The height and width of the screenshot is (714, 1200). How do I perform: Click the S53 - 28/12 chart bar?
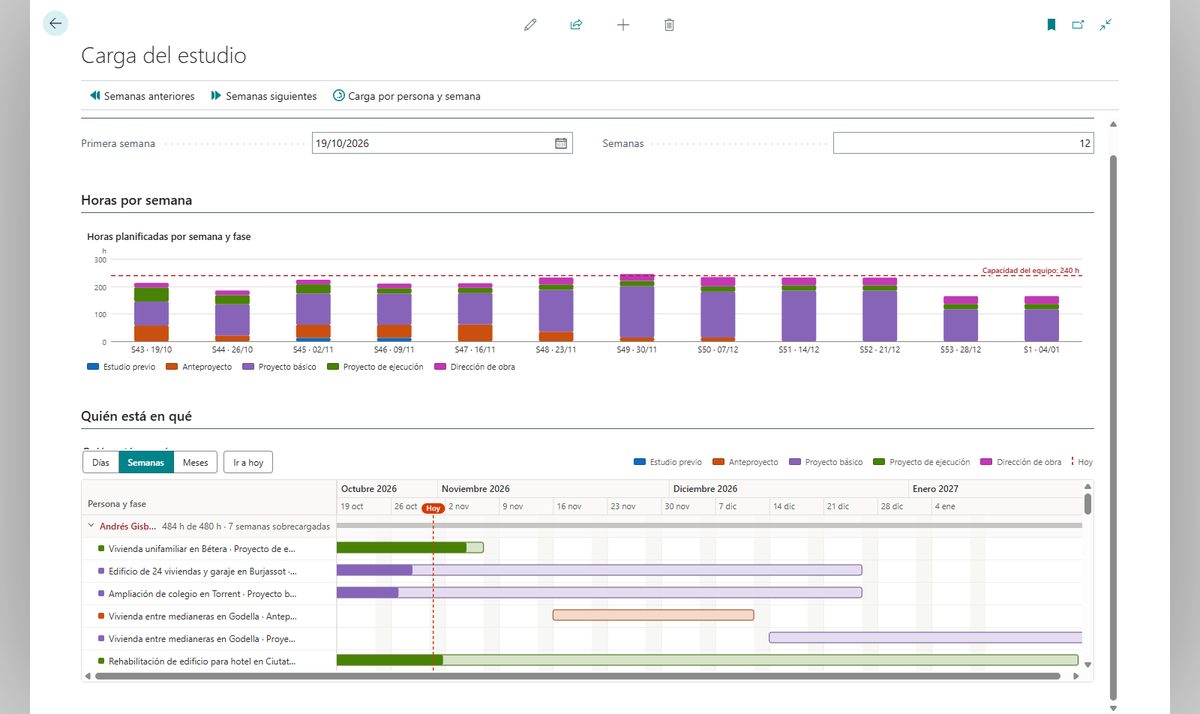click(961, 319)
